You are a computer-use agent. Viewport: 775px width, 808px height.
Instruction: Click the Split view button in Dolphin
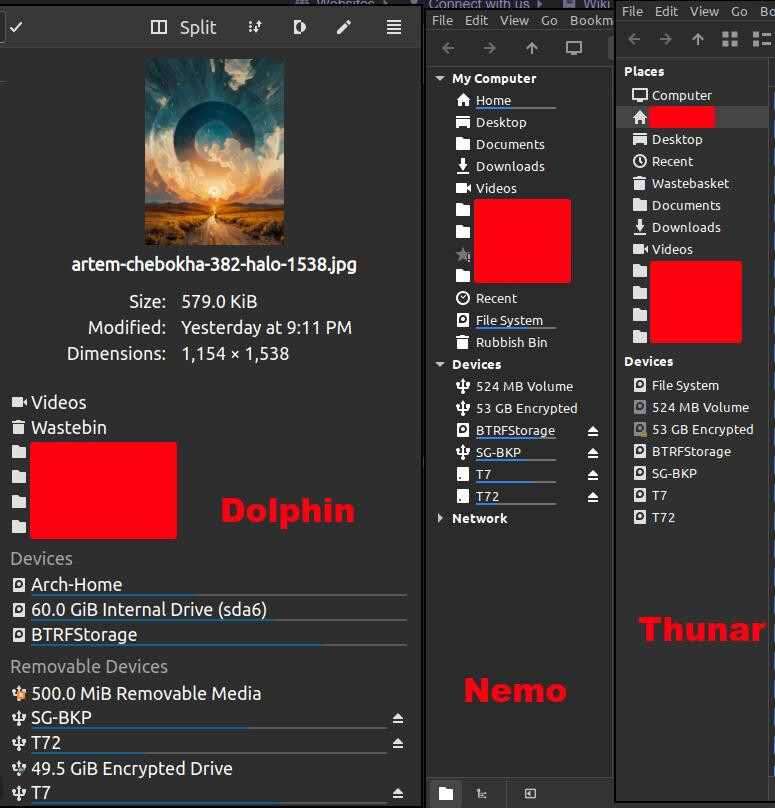coord(183,27)
